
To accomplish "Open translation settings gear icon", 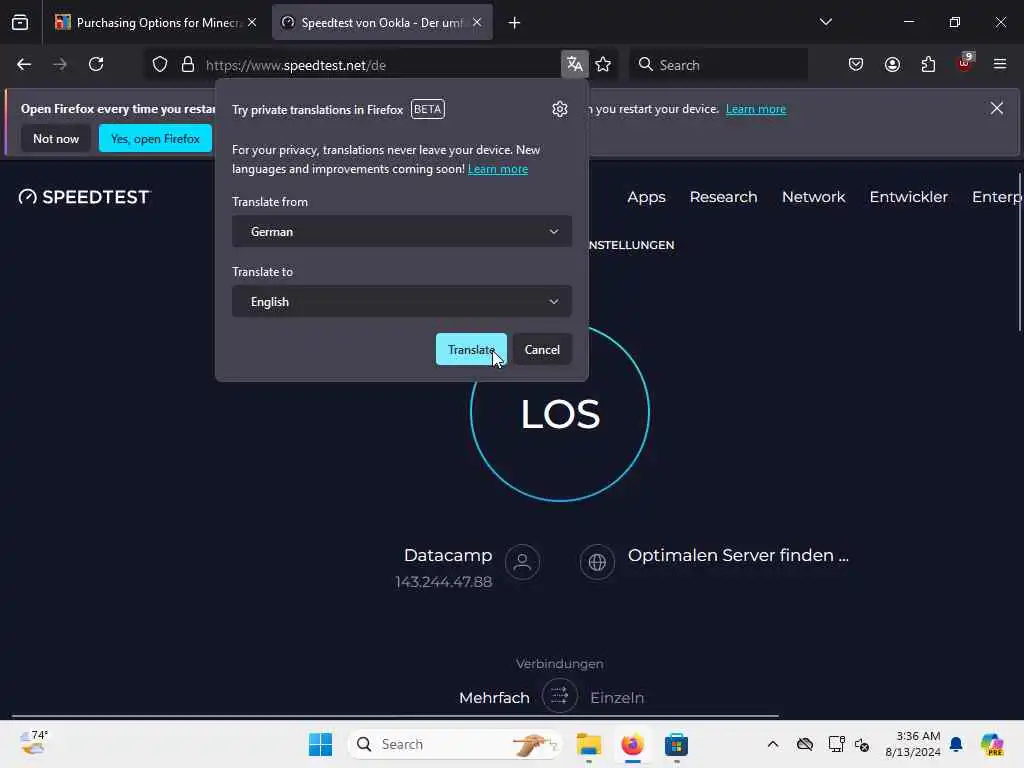I will pos(560,109).
